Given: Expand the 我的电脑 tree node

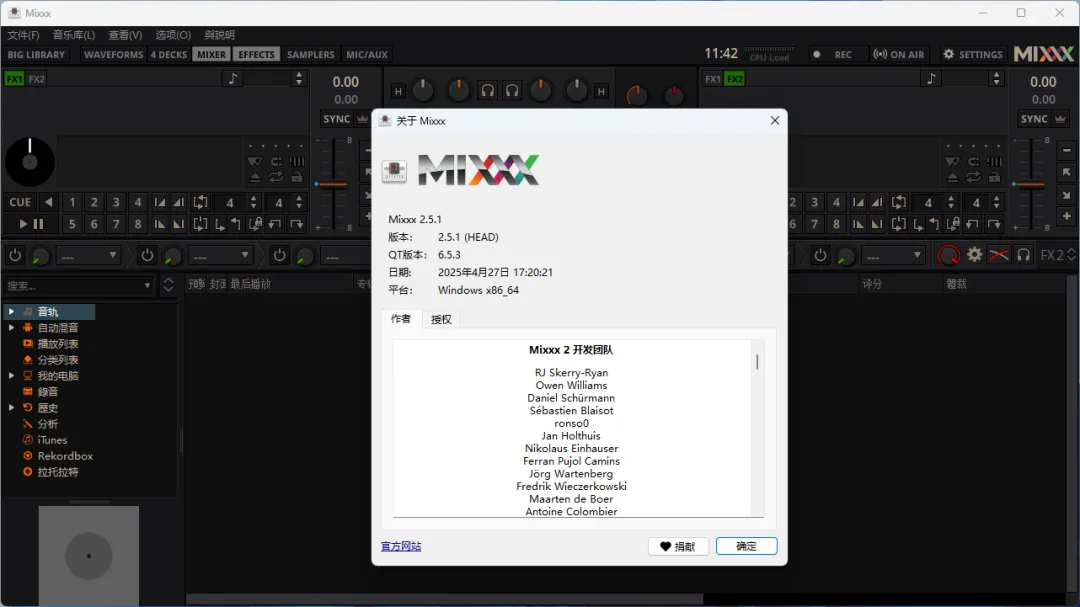Looking at the screenshot, I should click(11, 376).
